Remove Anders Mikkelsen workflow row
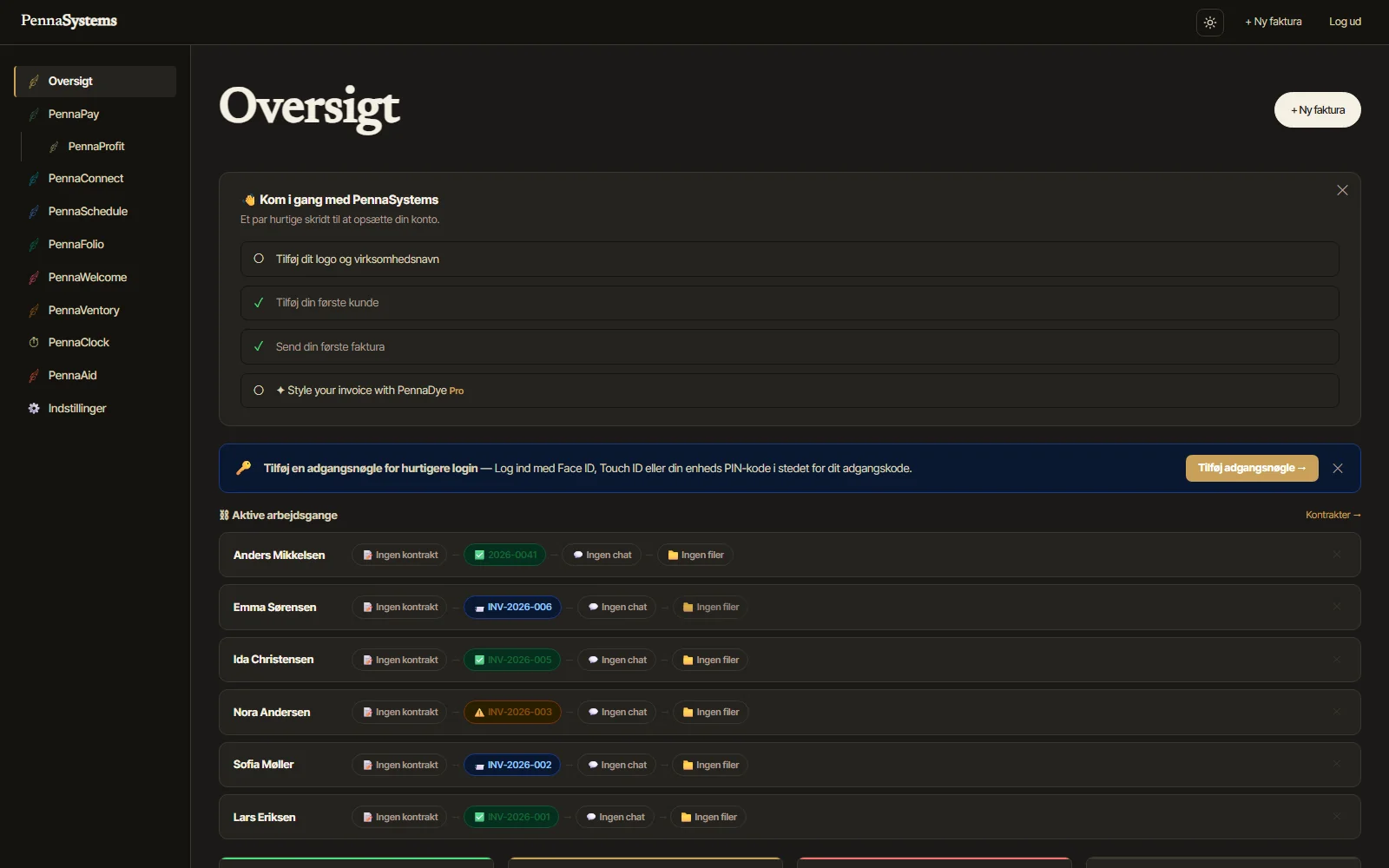Image resolution: width=1389 pixels, height=868 pixels. coord(1337,556)
